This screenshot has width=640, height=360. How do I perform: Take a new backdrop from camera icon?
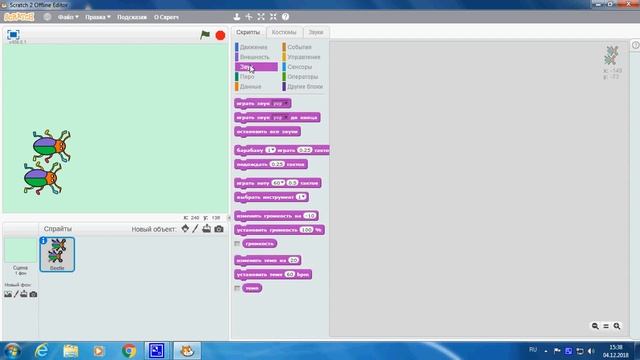pyautogui.click(x=33, y=294)
